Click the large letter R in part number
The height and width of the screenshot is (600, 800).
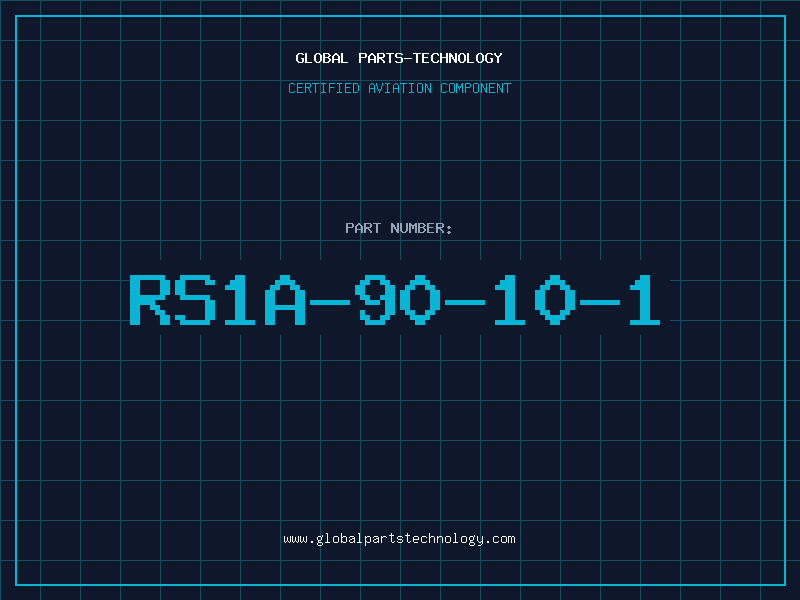(x=150, y=300)
